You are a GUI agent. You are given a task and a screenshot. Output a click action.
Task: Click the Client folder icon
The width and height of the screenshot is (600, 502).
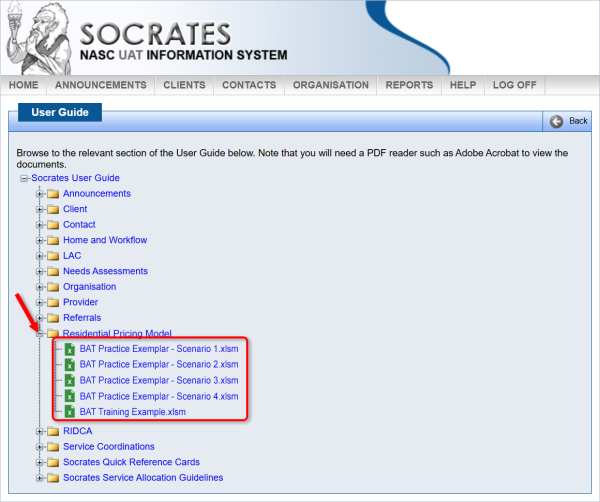pos(53,209)
